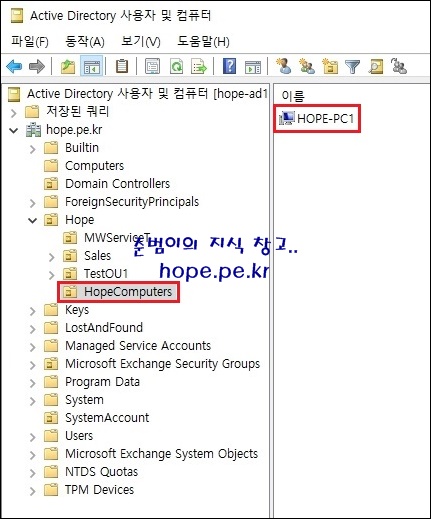
Task: Click the Refresh toolbar icon
Action: (176, 66)
